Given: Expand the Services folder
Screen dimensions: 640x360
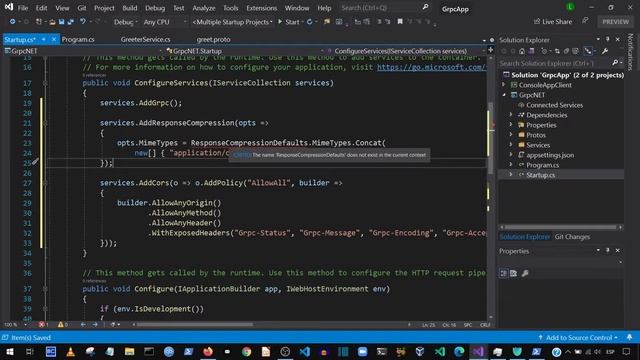Looking at the screenshot, I should click(x=511, y=145).
